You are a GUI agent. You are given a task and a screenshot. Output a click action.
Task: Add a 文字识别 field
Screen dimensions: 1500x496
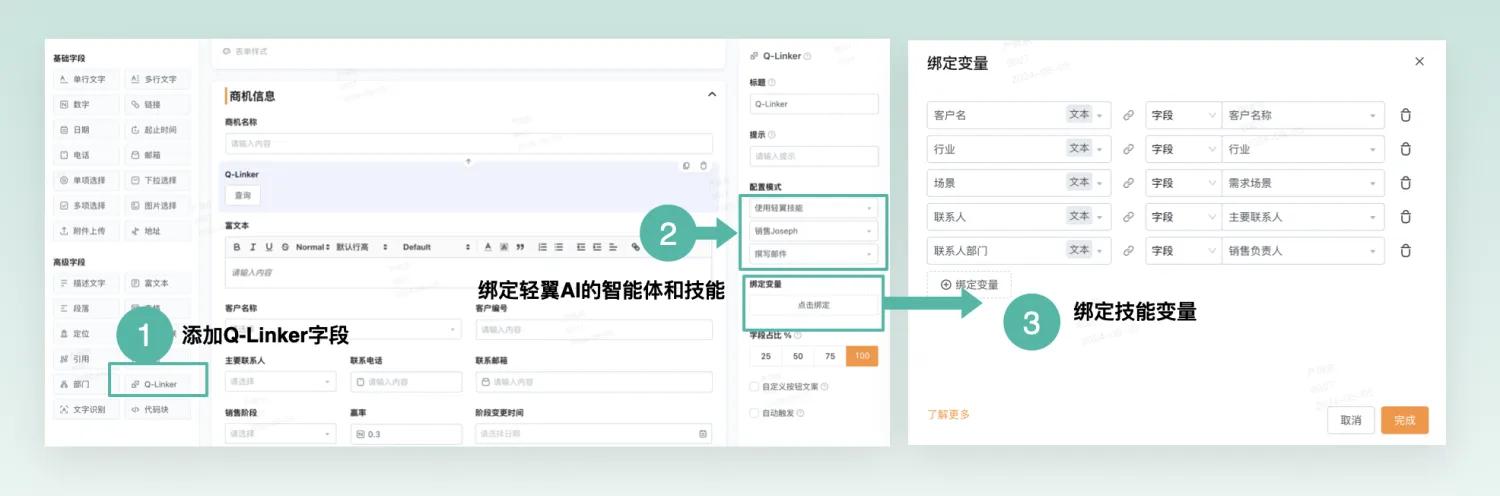click(x=85, y=409)
